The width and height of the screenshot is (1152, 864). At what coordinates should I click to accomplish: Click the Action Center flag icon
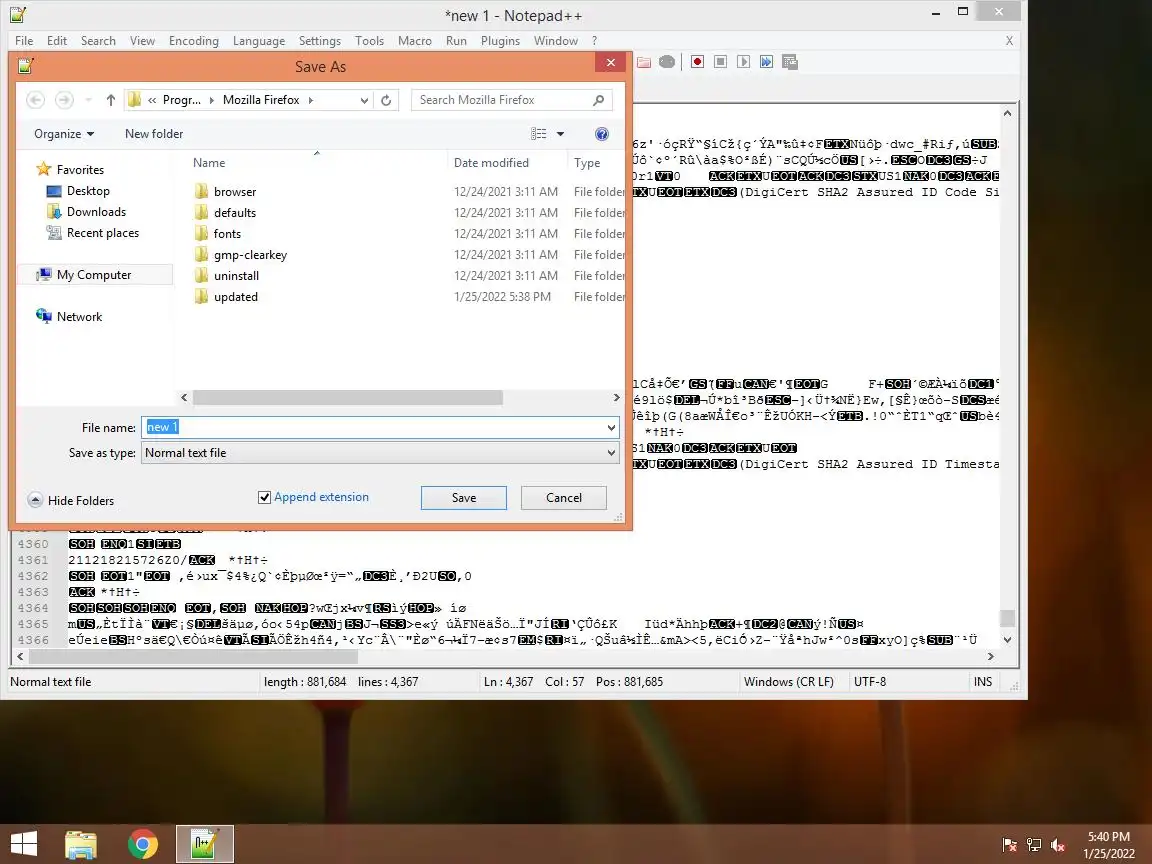click(x=1010, y=845)
